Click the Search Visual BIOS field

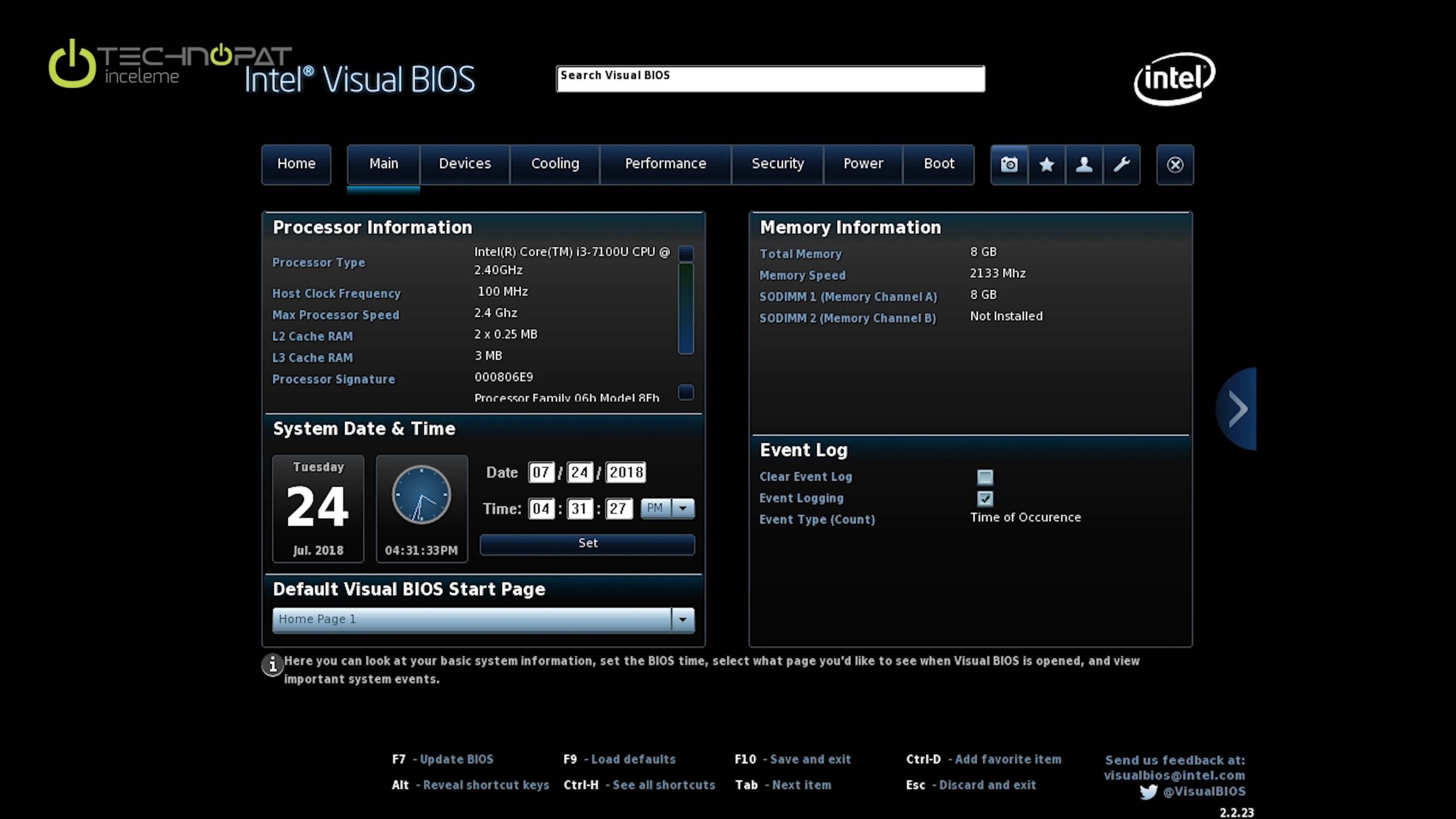[x=770, y=78]
